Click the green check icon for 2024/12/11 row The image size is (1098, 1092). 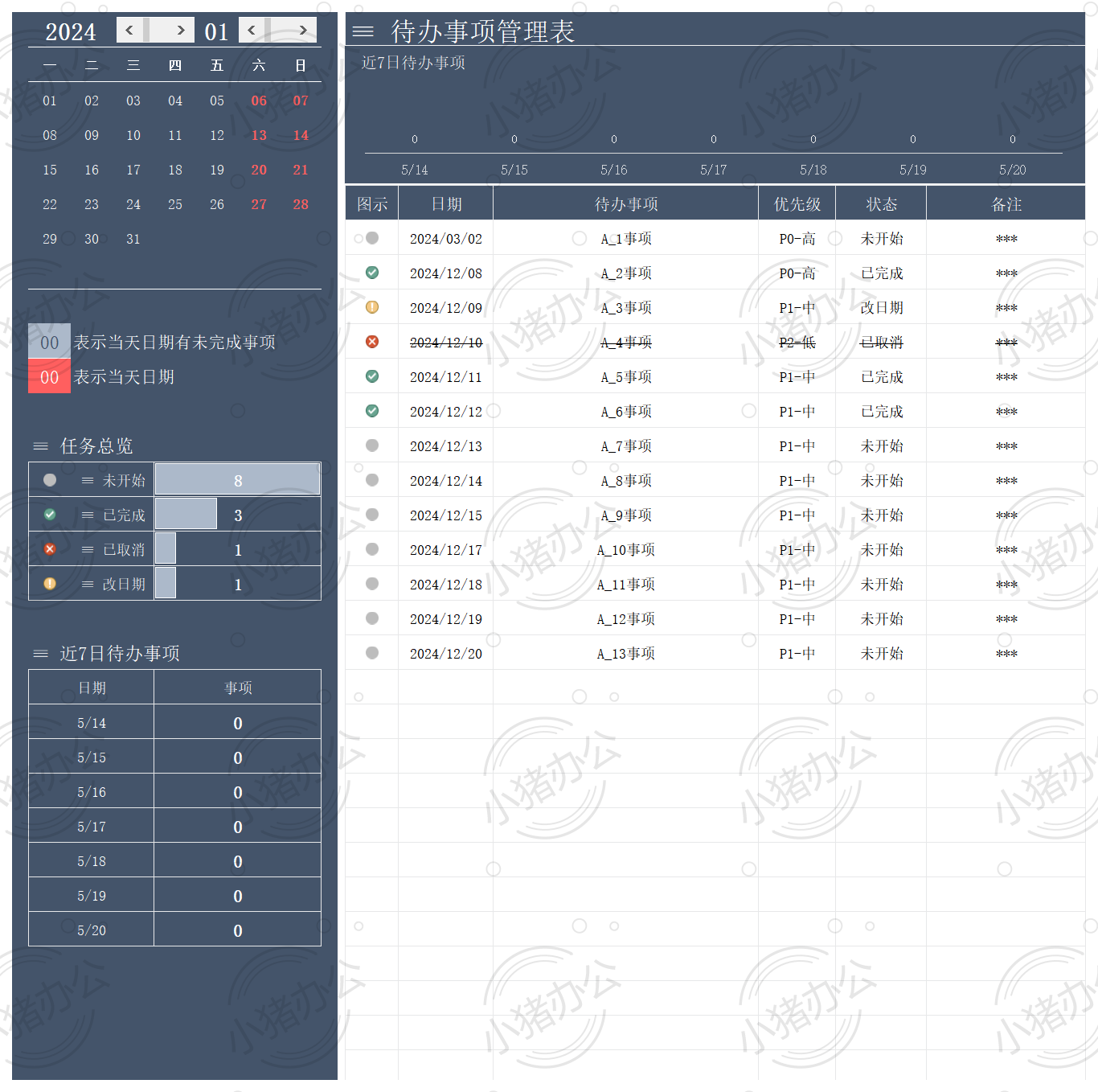[x=372, y=376]
